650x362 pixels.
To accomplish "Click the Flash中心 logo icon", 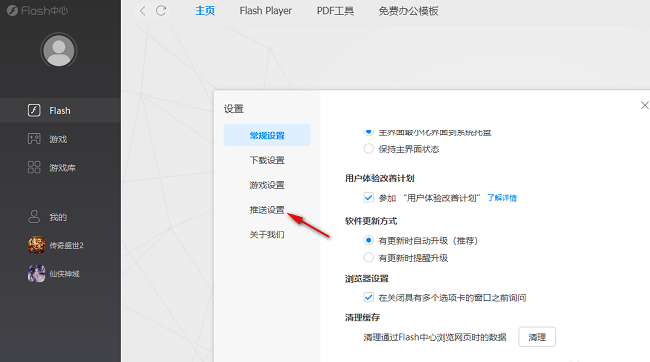I will pyautogui.click(x=12, y=10).
